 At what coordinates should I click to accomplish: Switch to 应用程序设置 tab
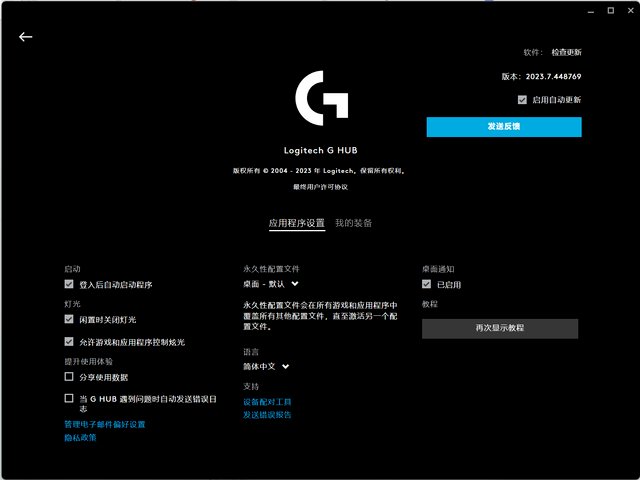point(297,223)
